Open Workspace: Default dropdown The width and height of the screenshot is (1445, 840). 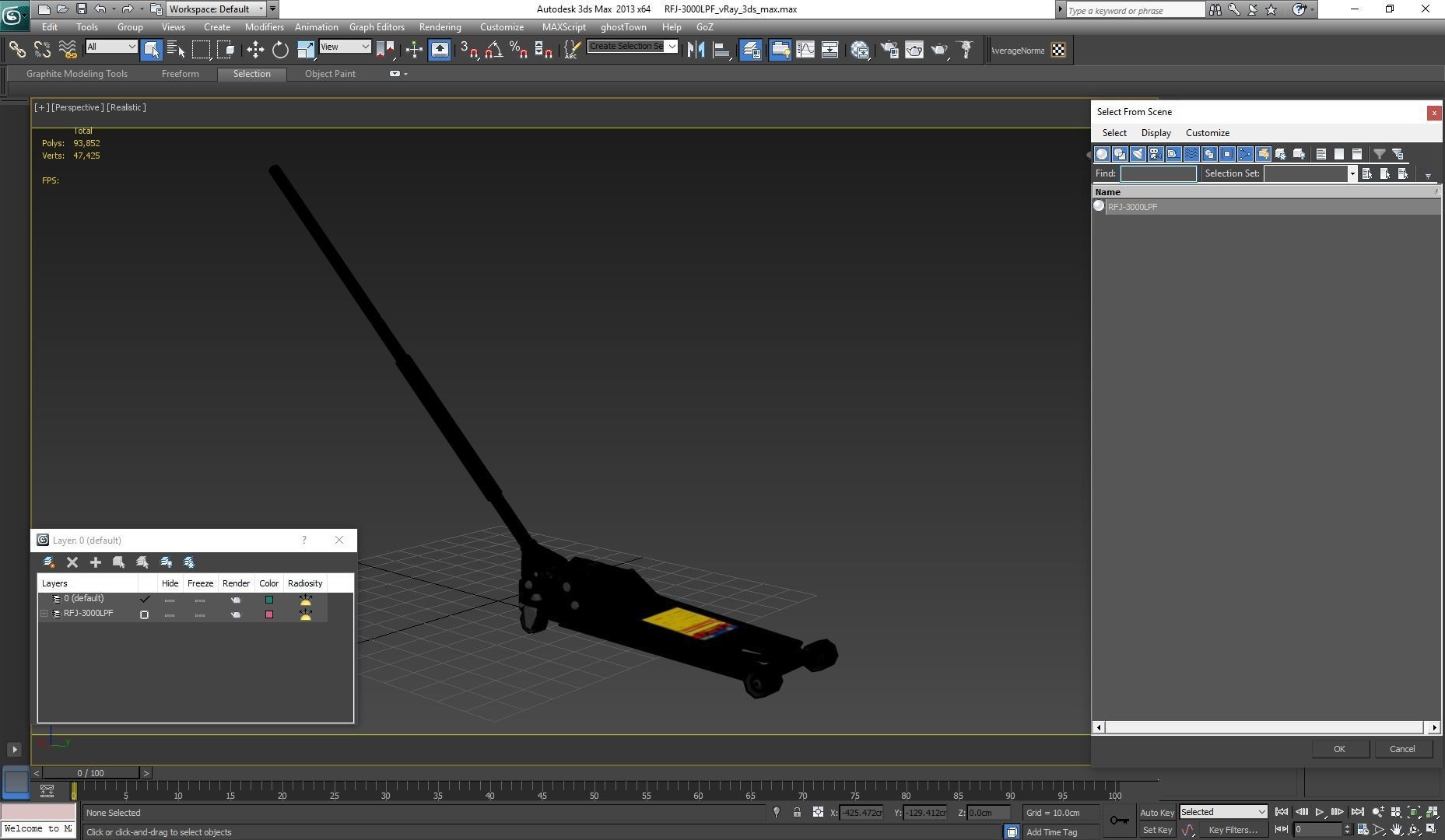tap(216, 9)
